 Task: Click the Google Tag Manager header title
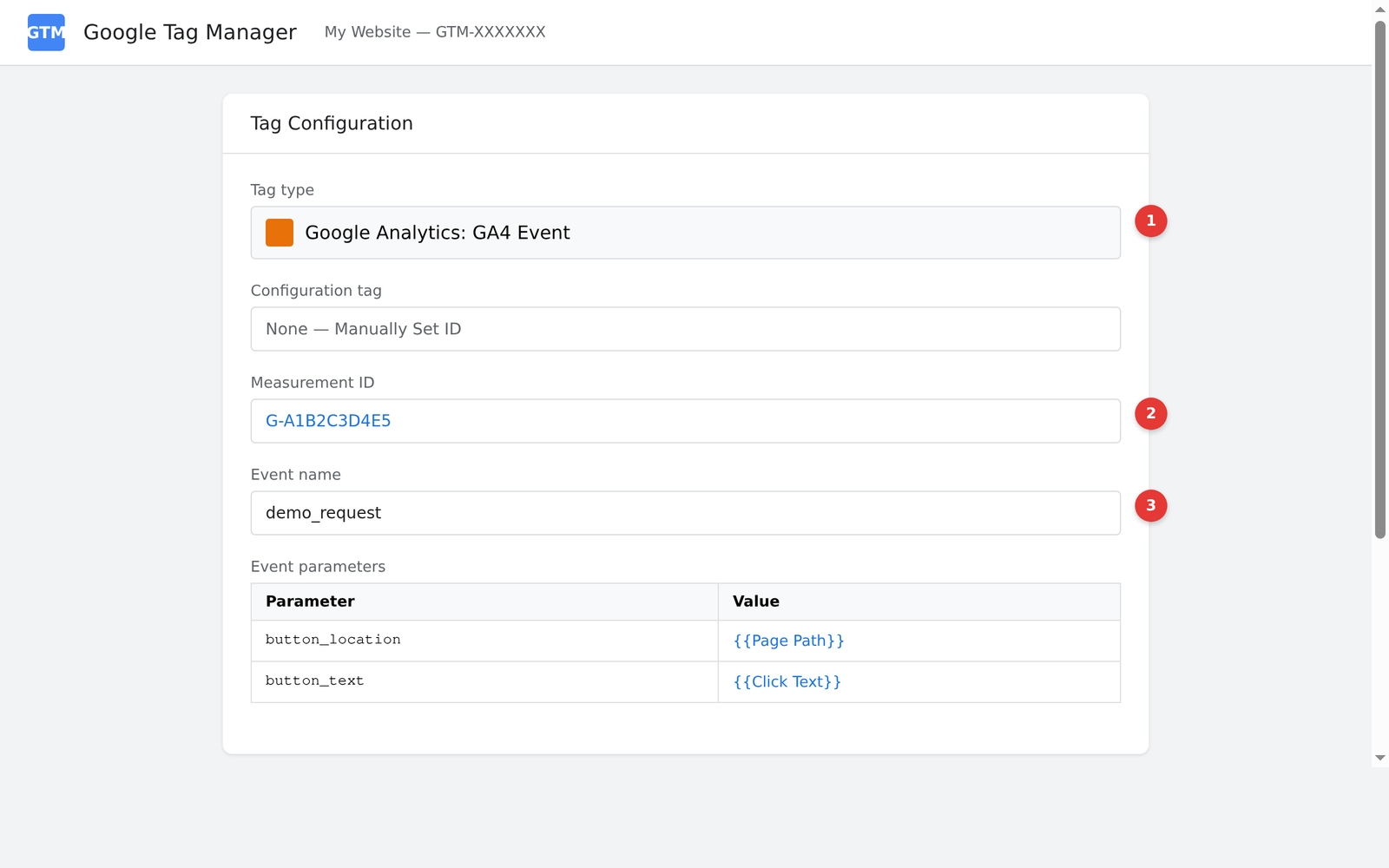(x=189, y=32)
